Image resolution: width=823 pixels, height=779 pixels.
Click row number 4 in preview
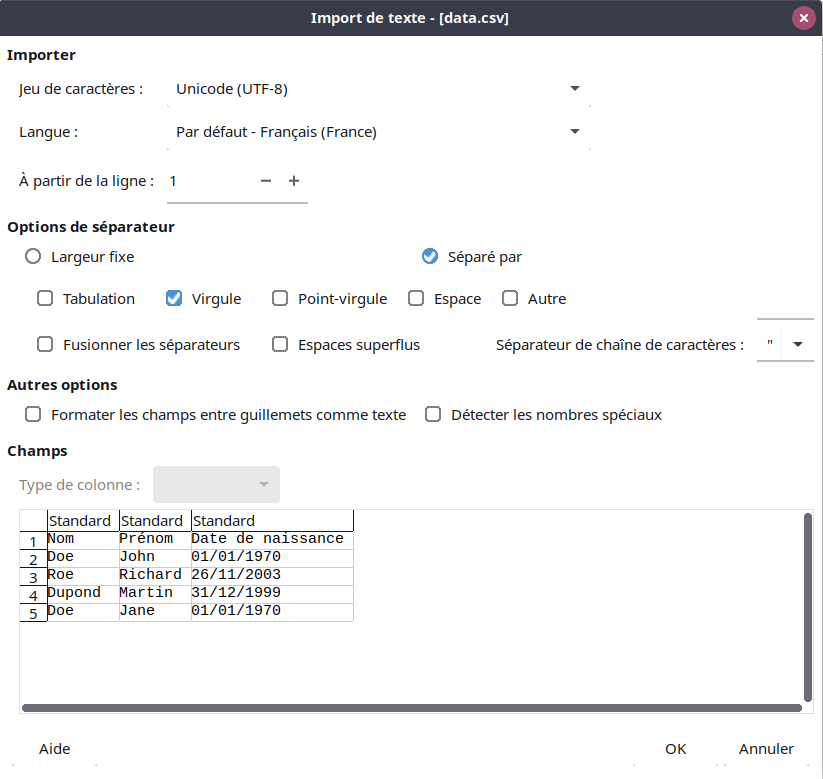[x=33, y=595]
